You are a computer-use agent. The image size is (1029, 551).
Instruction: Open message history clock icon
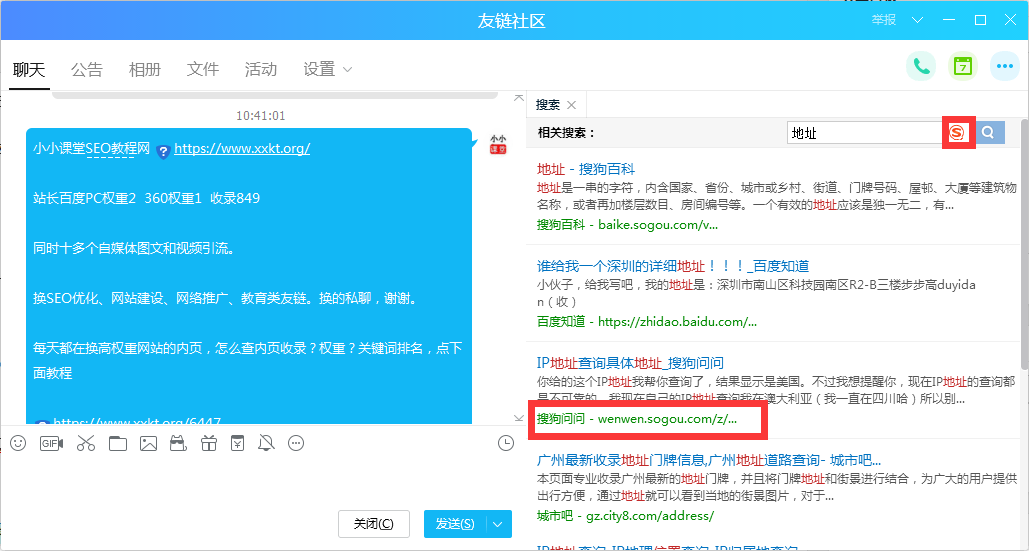tap(506, 443)
